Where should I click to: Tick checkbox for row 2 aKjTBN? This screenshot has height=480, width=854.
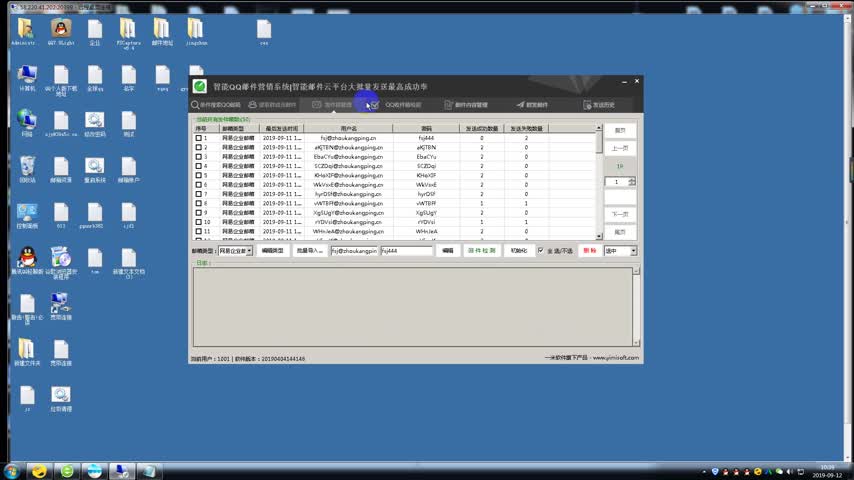(x=199, y=148)
